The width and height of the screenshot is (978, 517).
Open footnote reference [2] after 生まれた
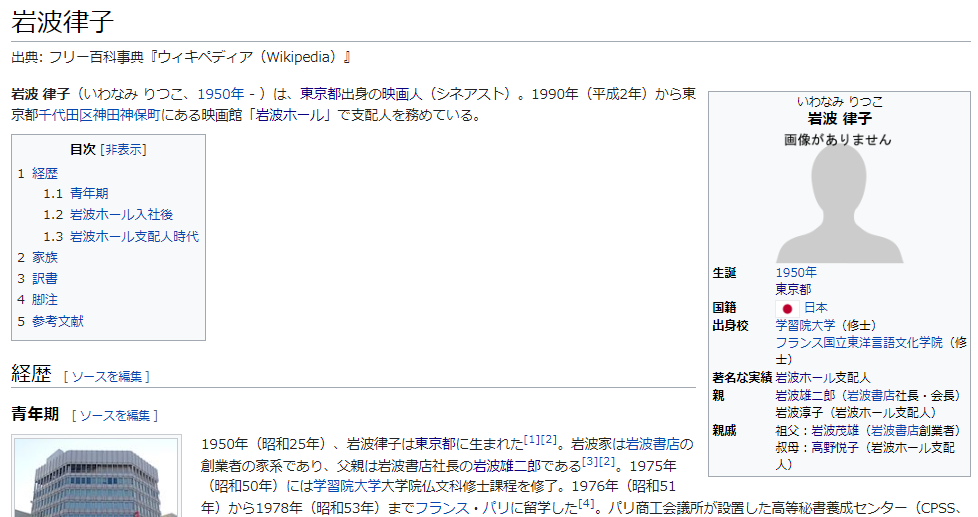pyautogui.click(x=548, y=440)
